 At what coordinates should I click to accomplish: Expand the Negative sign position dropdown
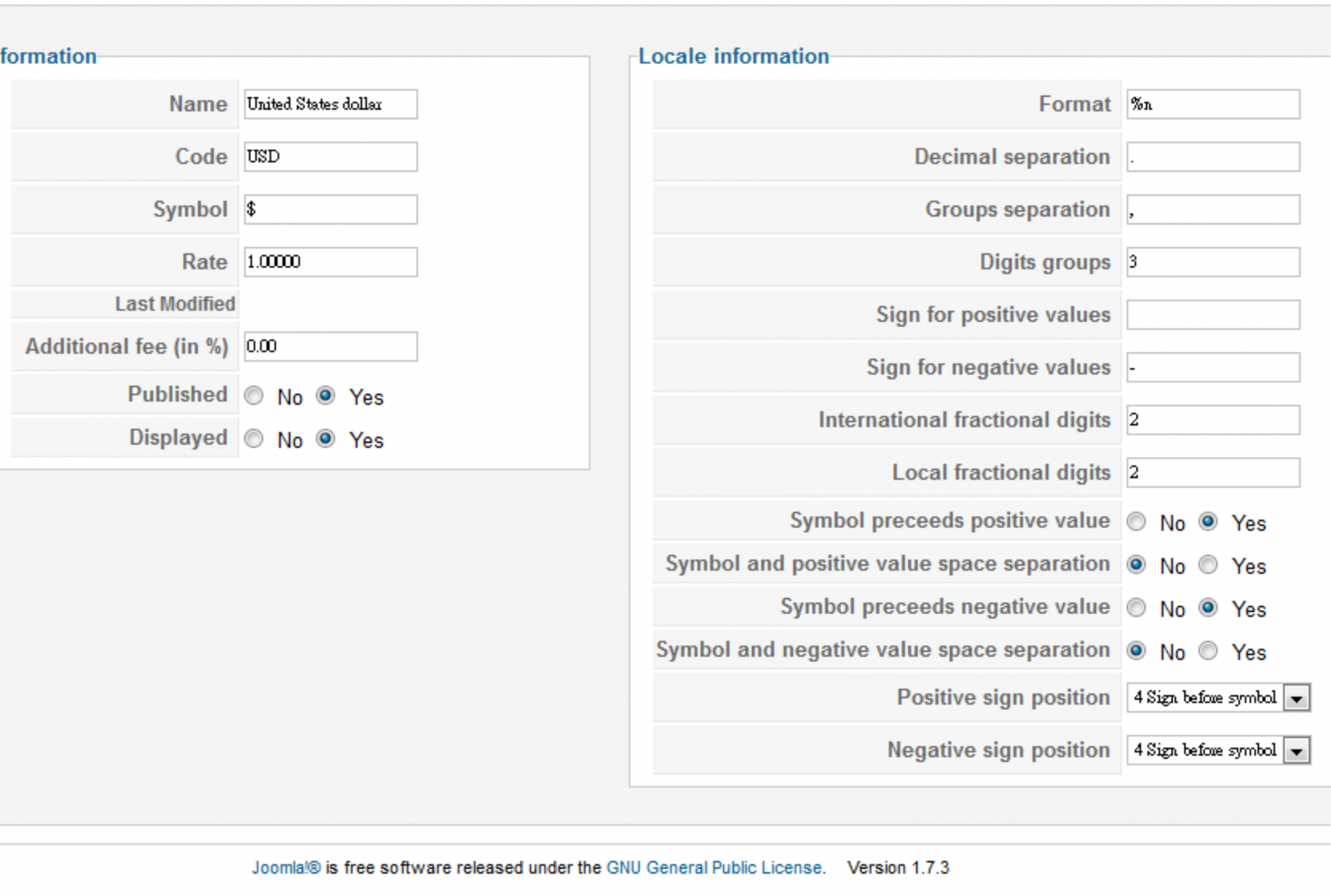pos(1218,750)
